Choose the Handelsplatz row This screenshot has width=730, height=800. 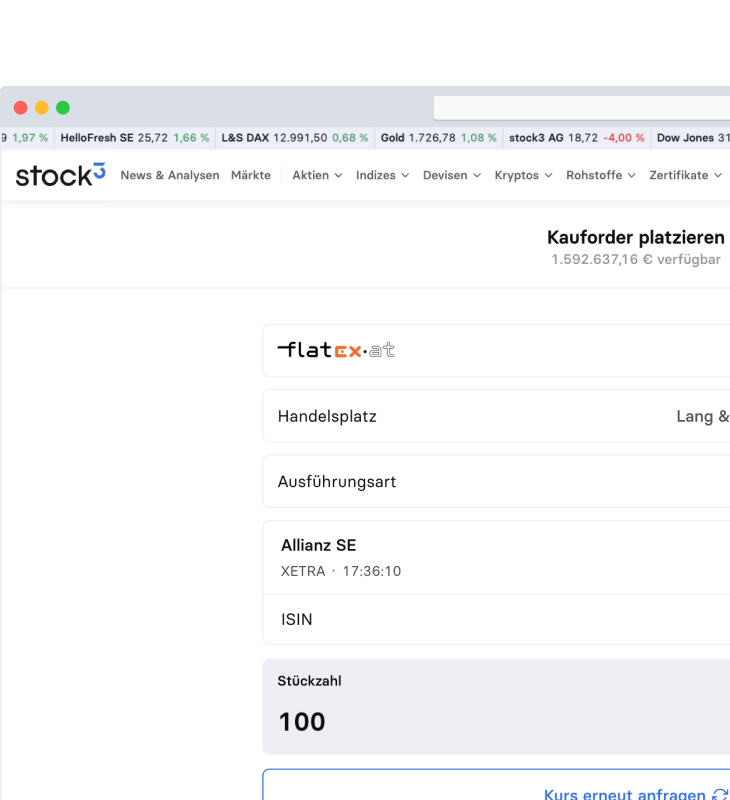tap(496, 416)
